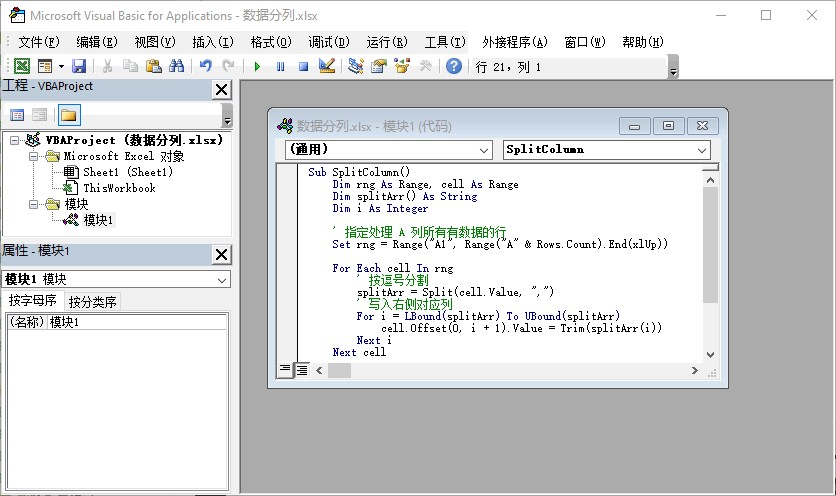836x496 pixels.
Task: Switch to the 按分类序 tab
Action: (92, 302)
